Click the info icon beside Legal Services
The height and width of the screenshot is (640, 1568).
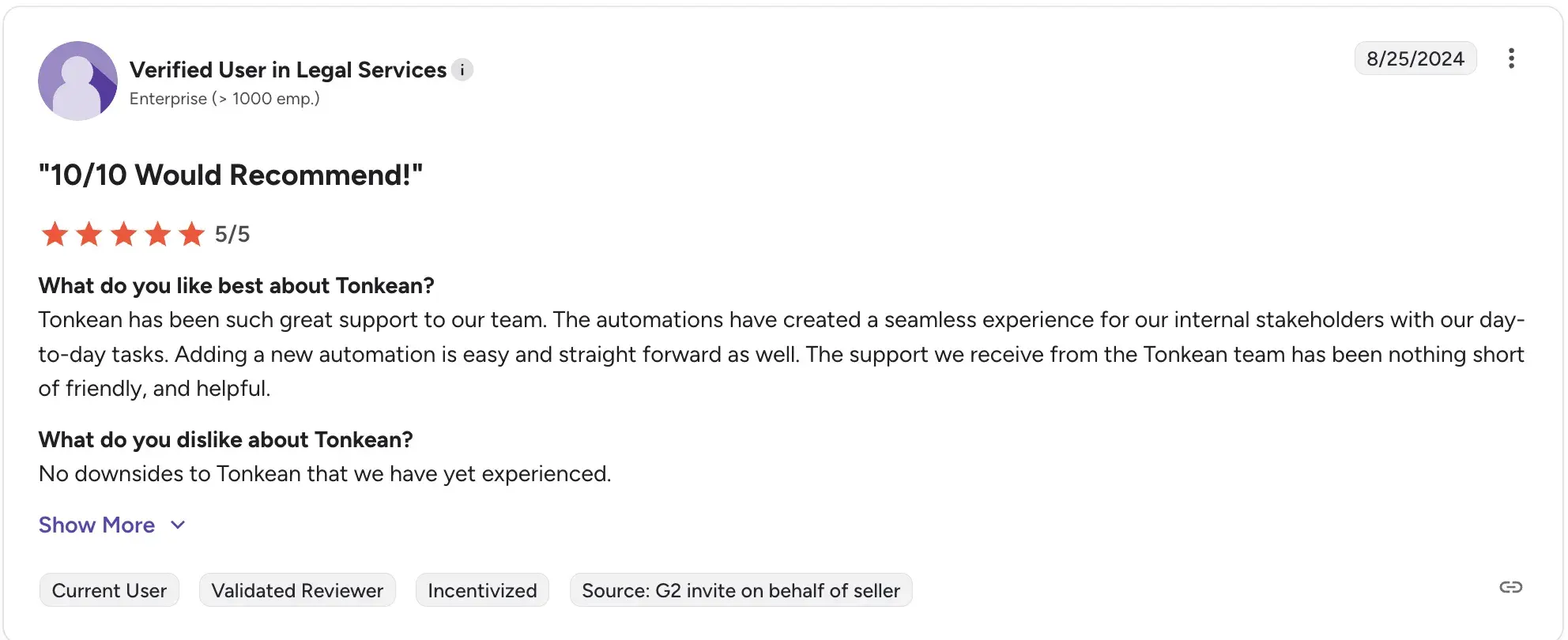[x=462, y=70]
